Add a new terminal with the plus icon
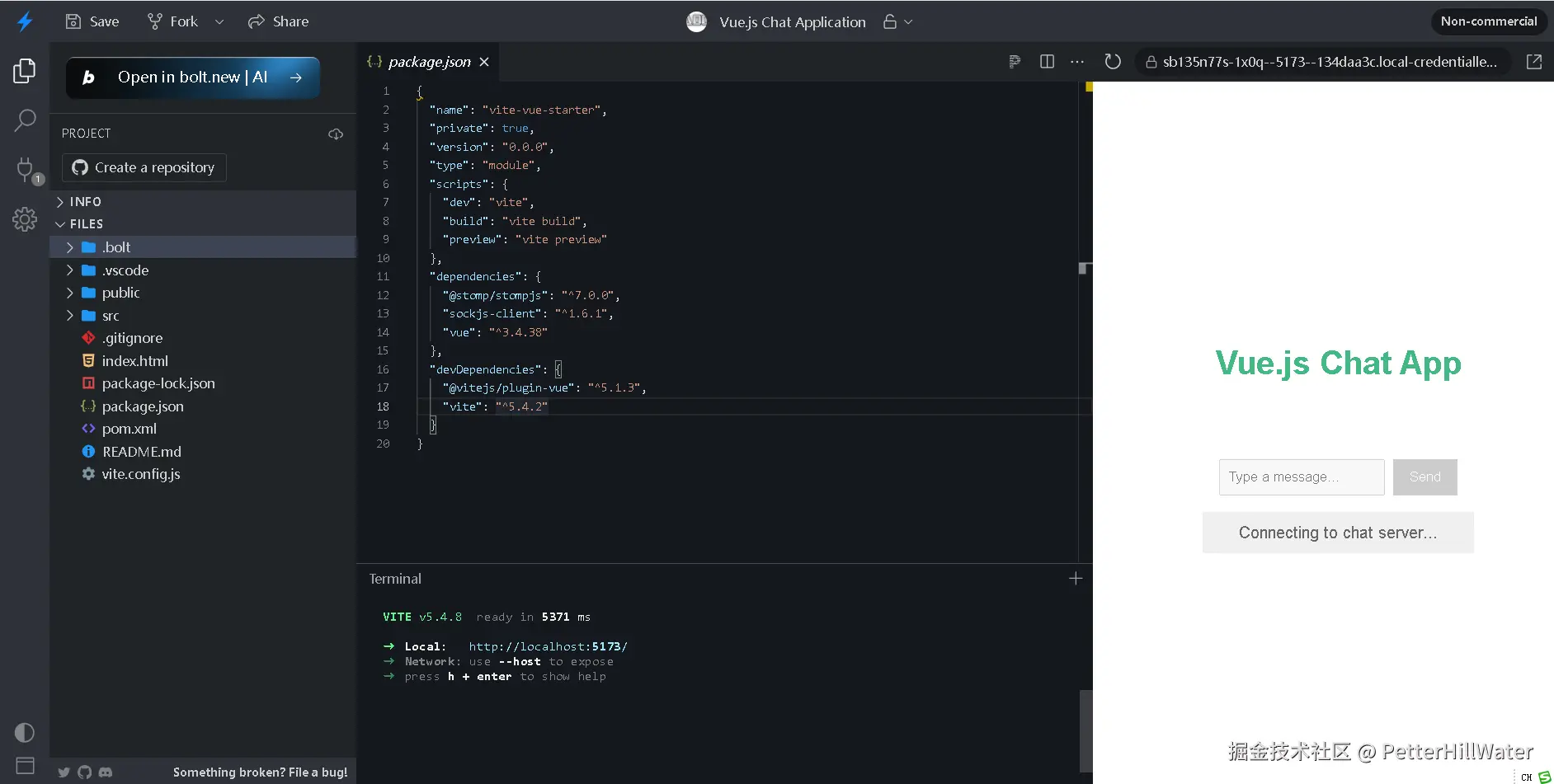 point(1076,579)
